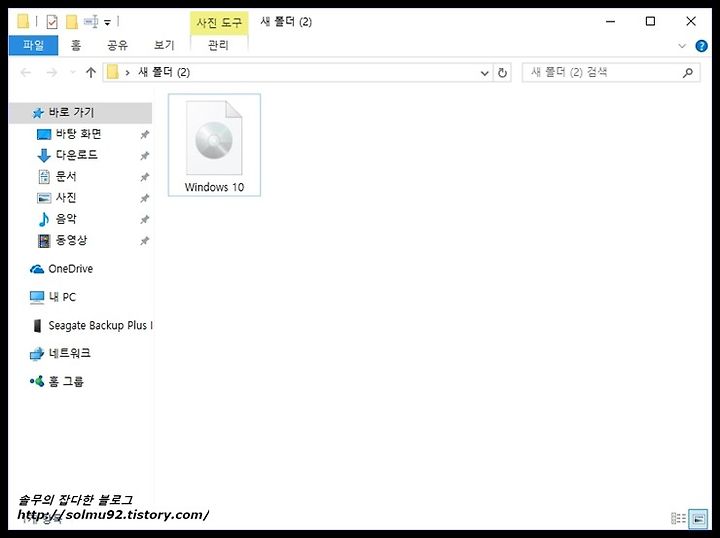
Task: Click the pin icon next to 바탕 화면
Action: tap(145, 134)
